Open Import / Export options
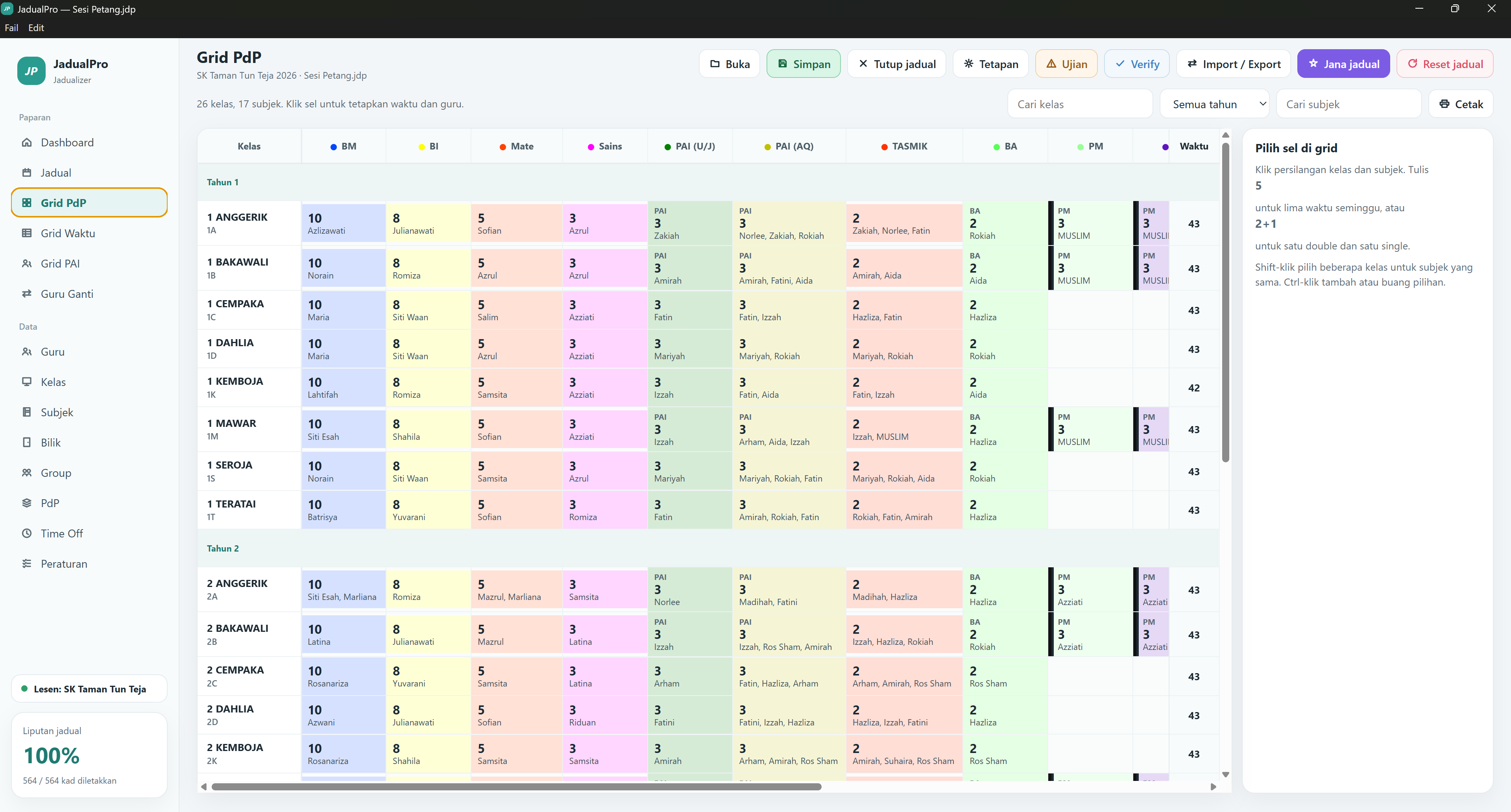This screenshot has width=1511, height=812. 1233,64
